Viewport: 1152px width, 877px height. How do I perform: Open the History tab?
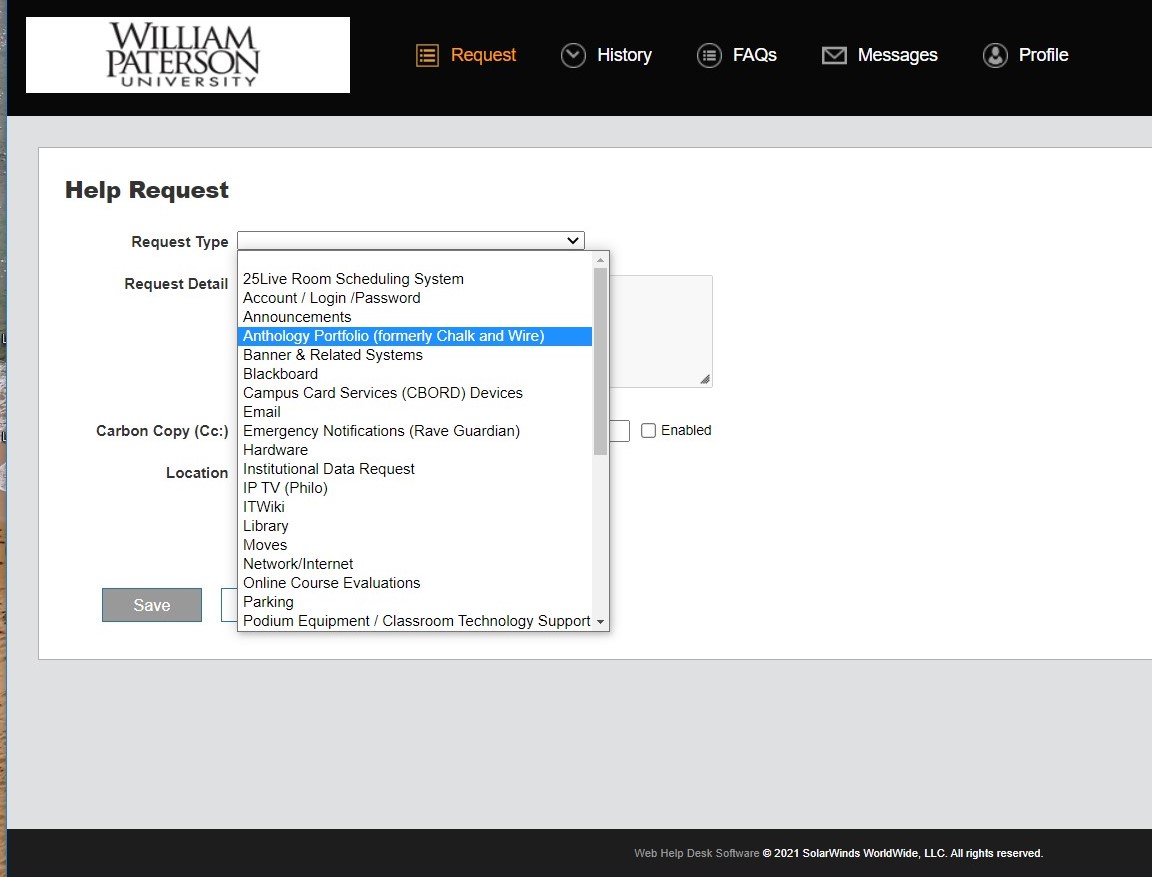(x=623, y=55)
